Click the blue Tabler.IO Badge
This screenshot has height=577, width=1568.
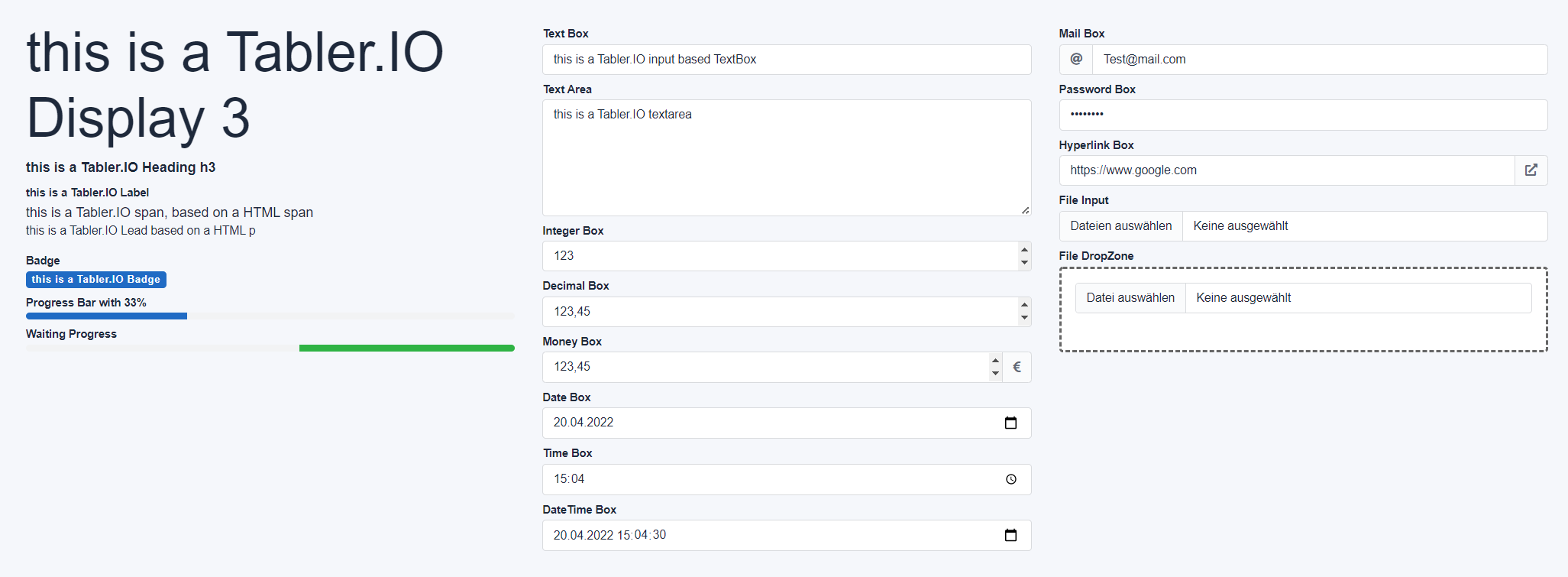pyautogui.click(x=96, y=280)
